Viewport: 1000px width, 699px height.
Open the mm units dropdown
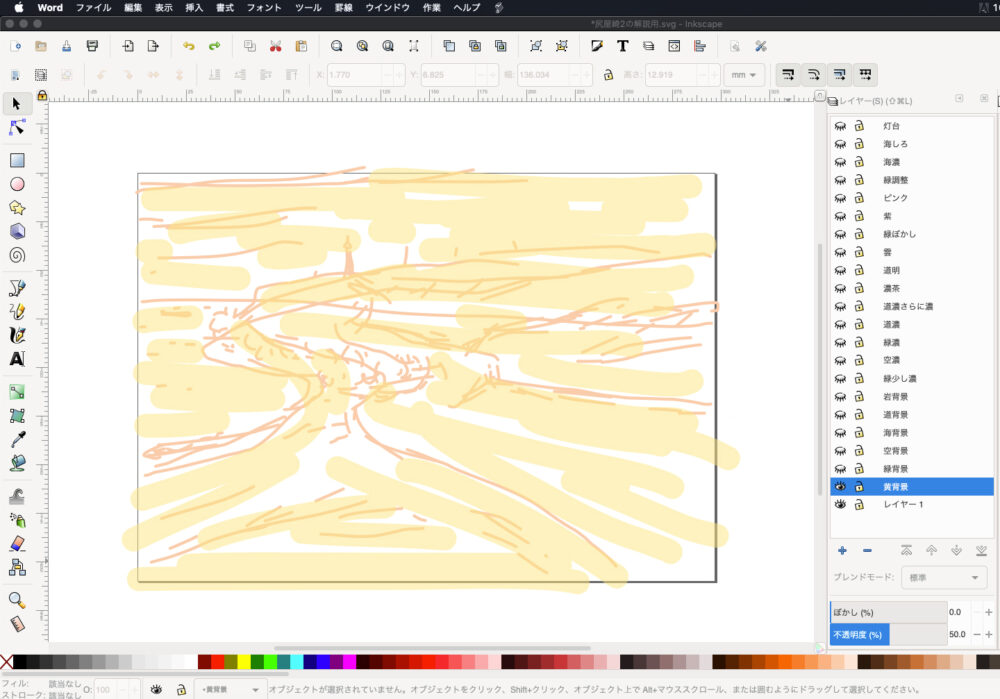[743, 75]
